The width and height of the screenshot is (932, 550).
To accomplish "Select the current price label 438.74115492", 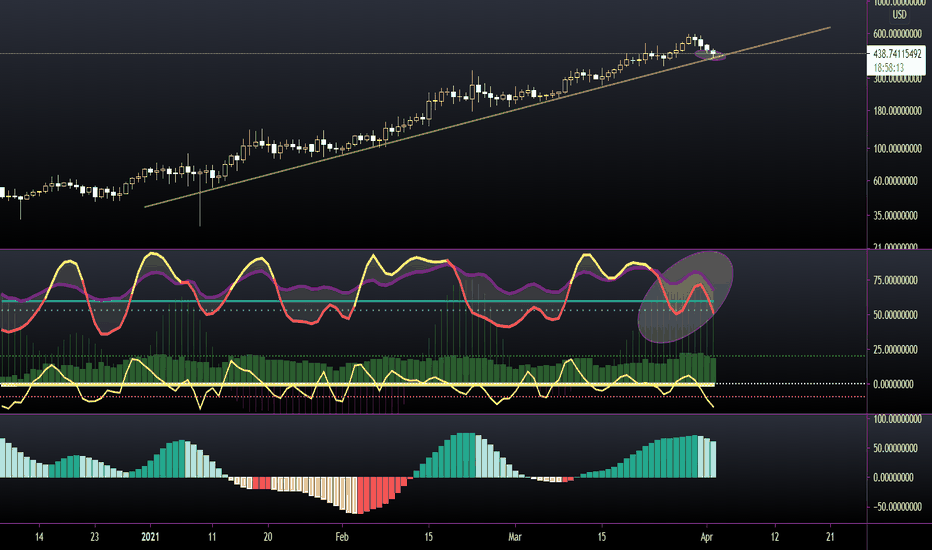I will coord(896,54).
